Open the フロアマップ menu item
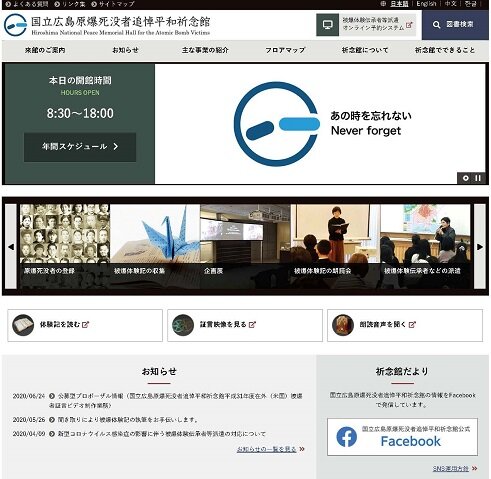491x479 pixels. (x=285, y=50)
